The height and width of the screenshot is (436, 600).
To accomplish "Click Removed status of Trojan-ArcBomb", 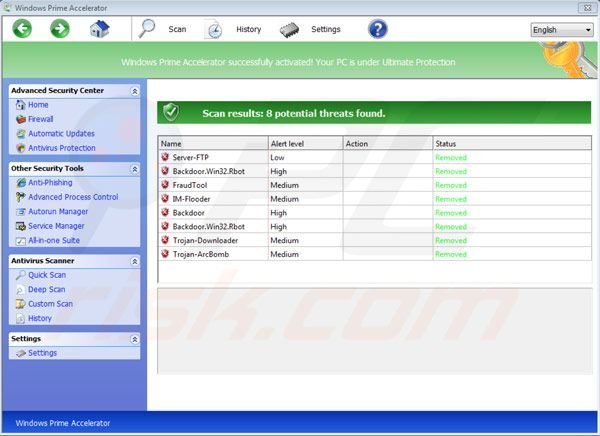I will [x=451, y=254].
